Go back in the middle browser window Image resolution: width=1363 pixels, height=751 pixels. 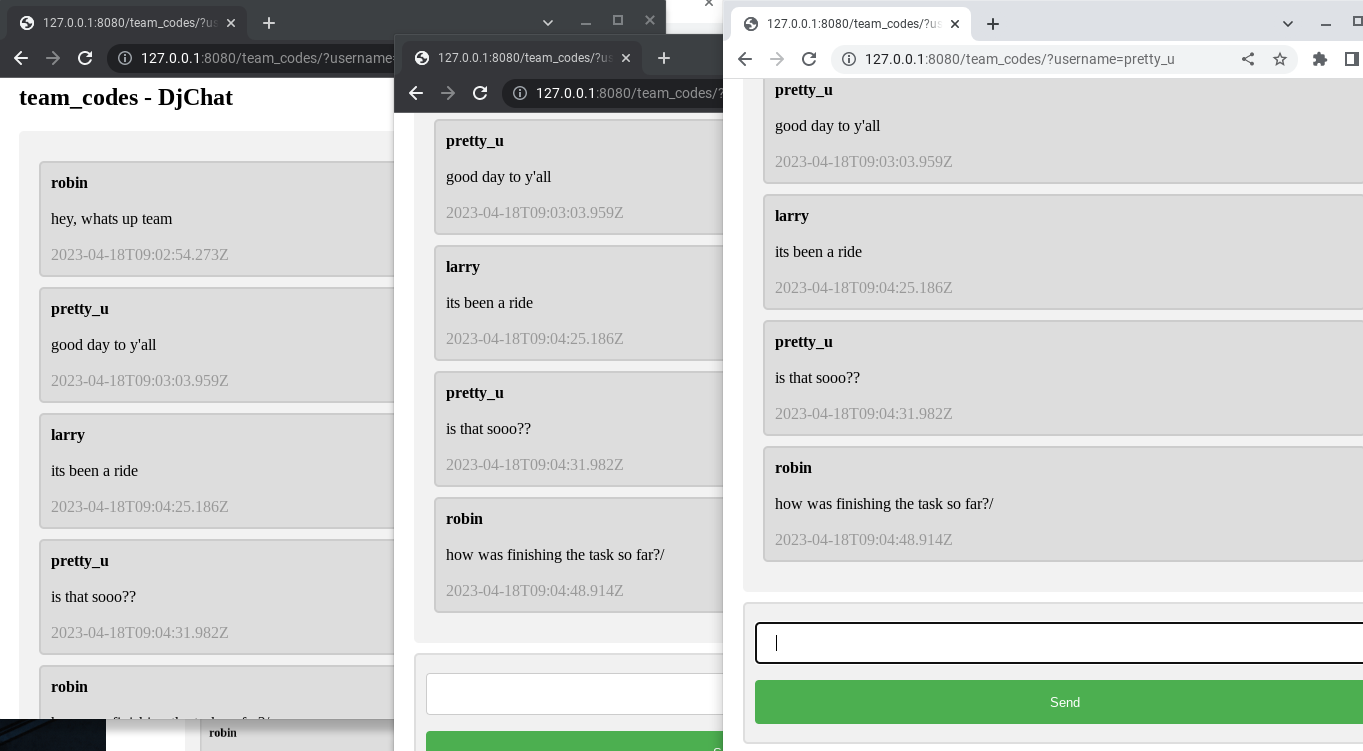pyautogui.click(x=416, y=93)
